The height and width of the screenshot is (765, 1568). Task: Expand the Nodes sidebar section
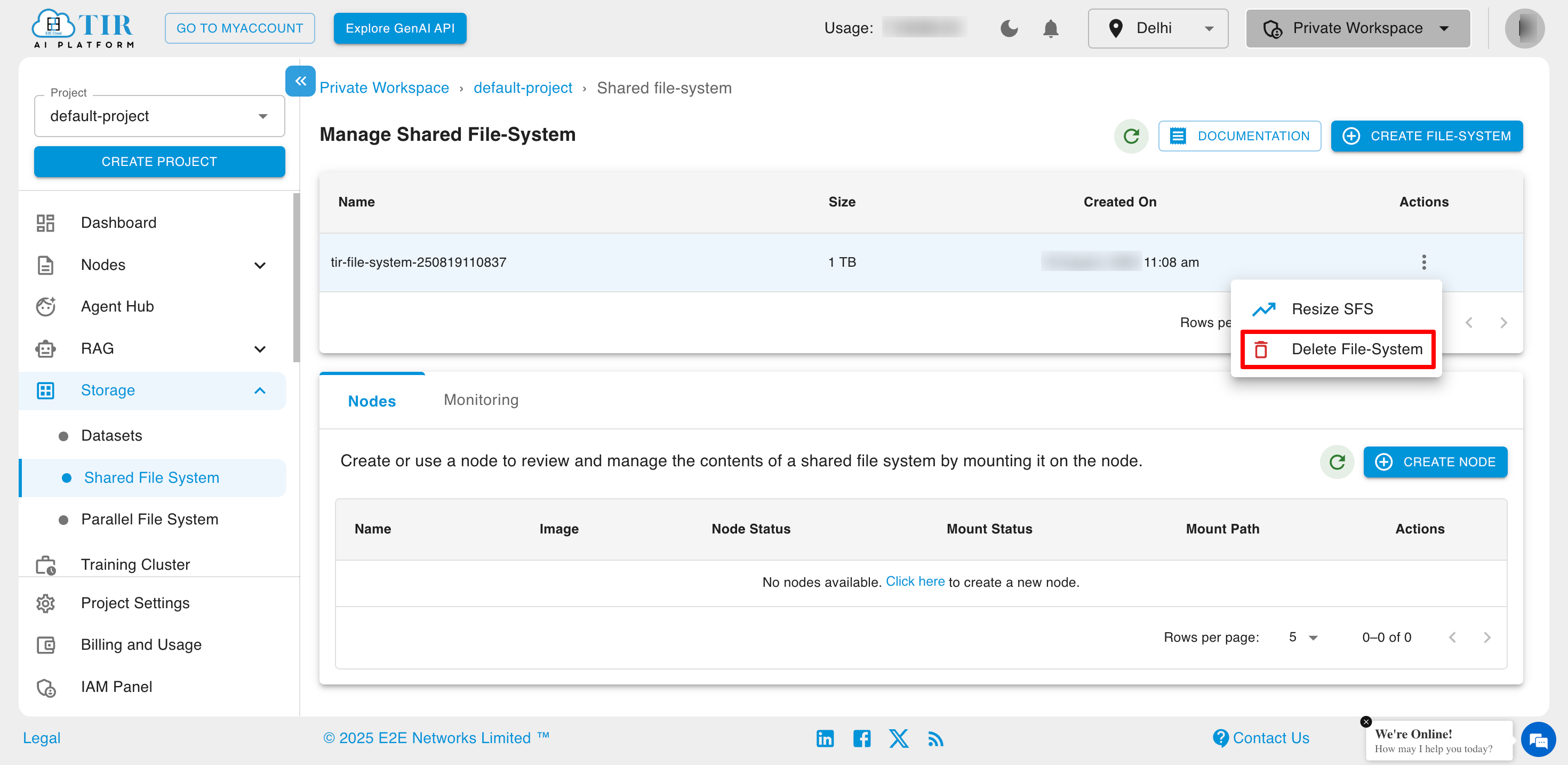coord(260,266)
